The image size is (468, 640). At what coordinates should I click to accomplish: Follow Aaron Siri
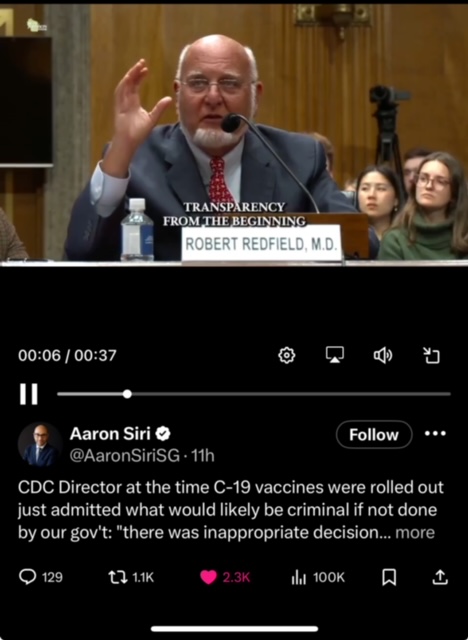click(374, 435)
